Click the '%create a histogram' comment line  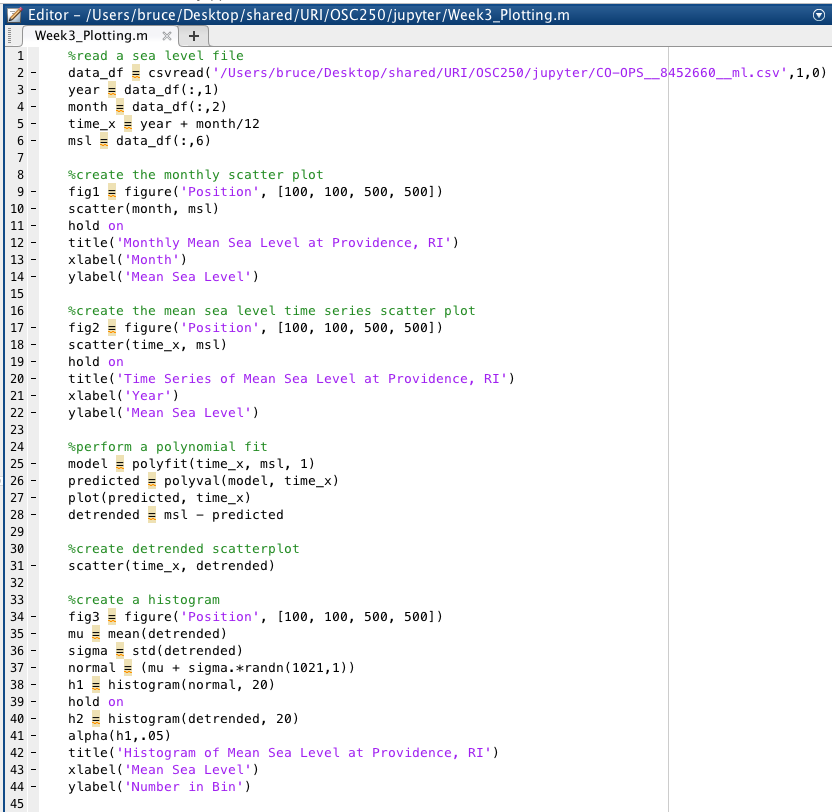[129, 600]
